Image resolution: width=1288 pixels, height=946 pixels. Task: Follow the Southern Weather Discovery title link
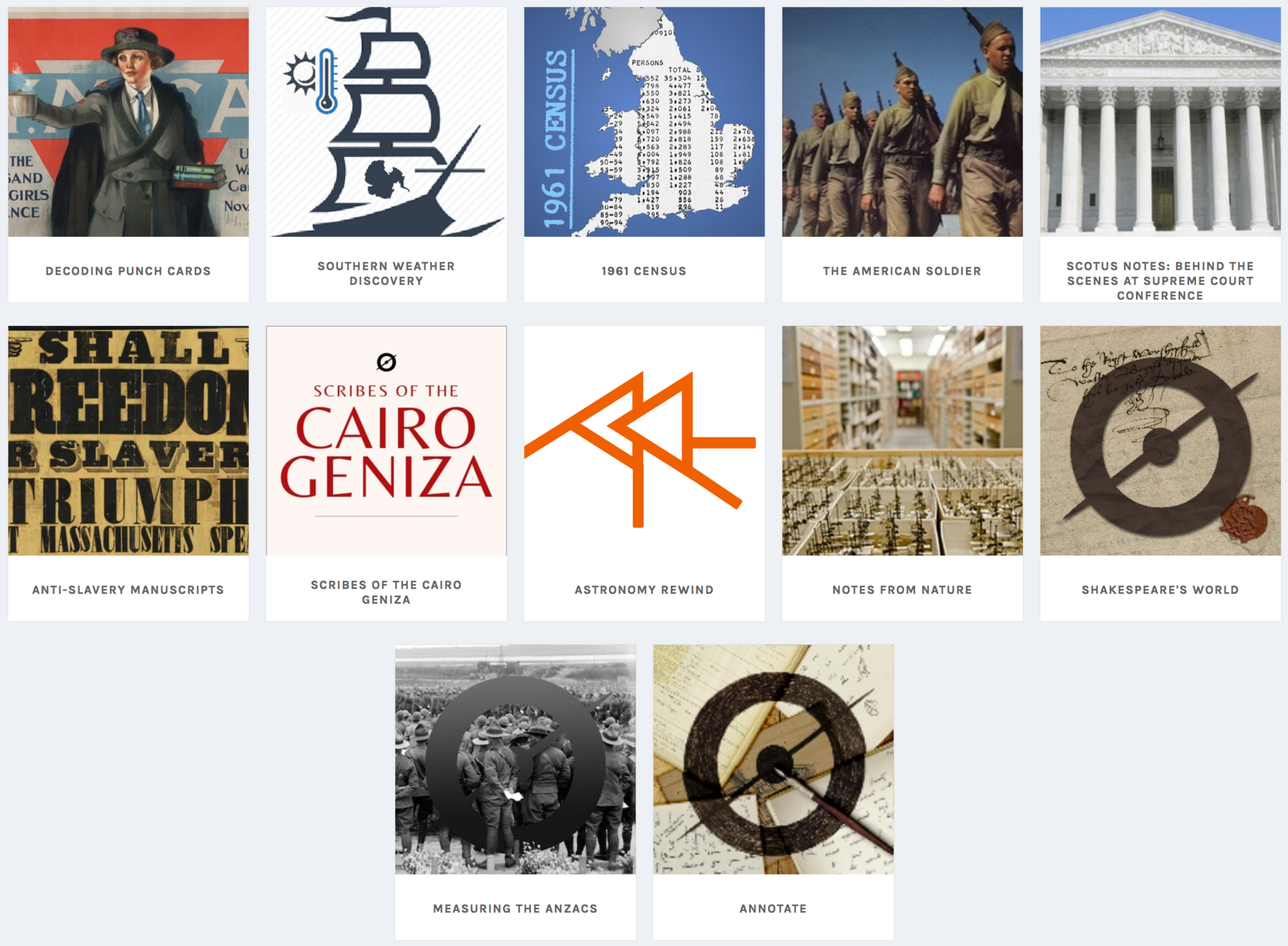pyautogui.click(x=386, y=273)
